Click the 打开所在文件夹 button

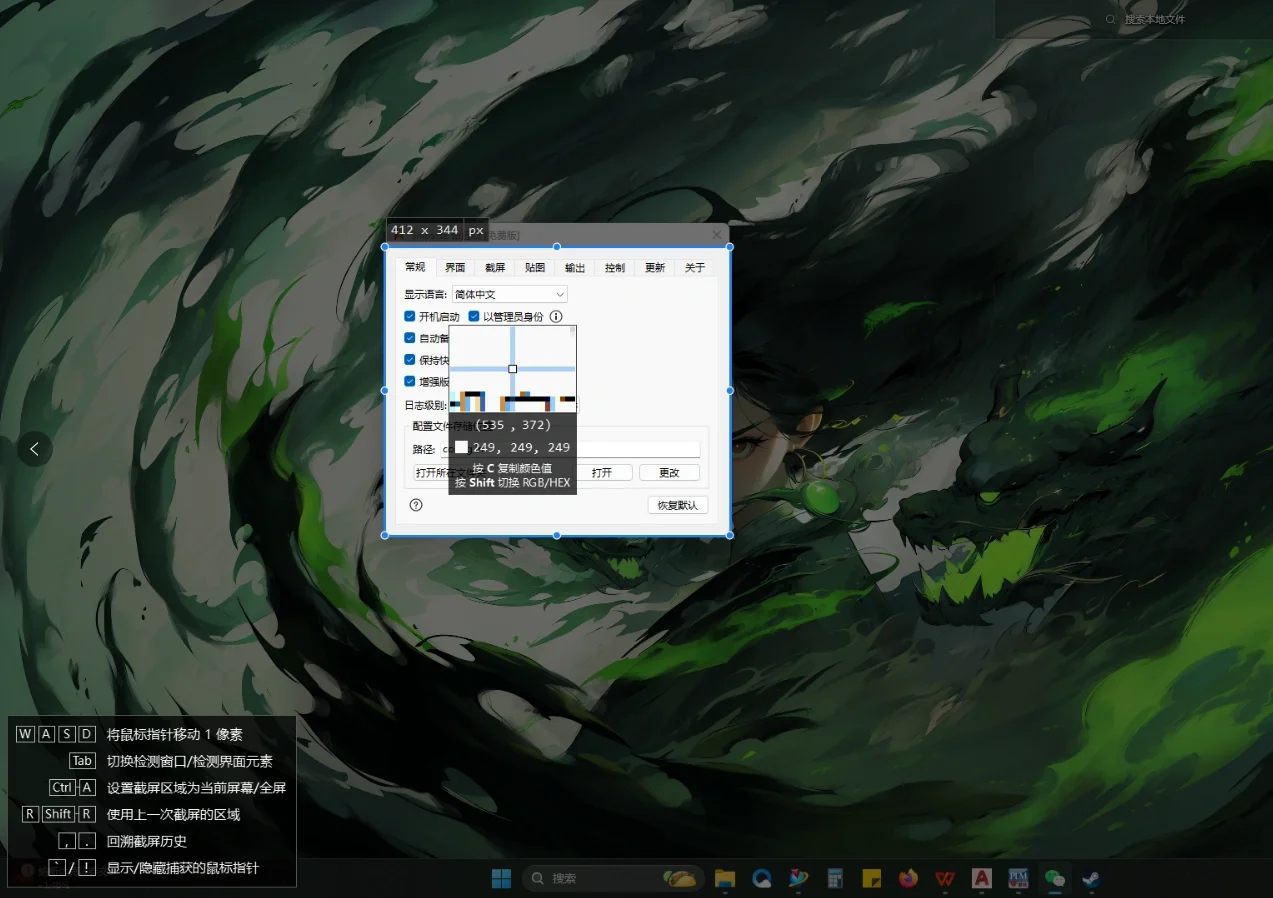point(432,473)
